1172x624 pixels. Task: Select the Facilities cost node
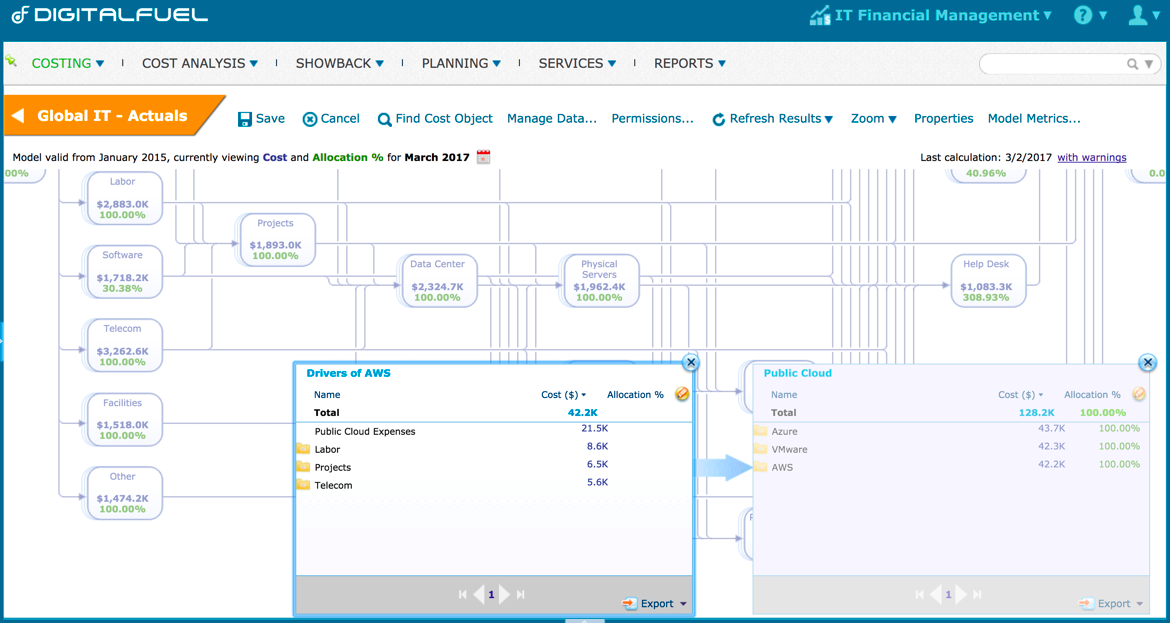[x=123, y=418]
